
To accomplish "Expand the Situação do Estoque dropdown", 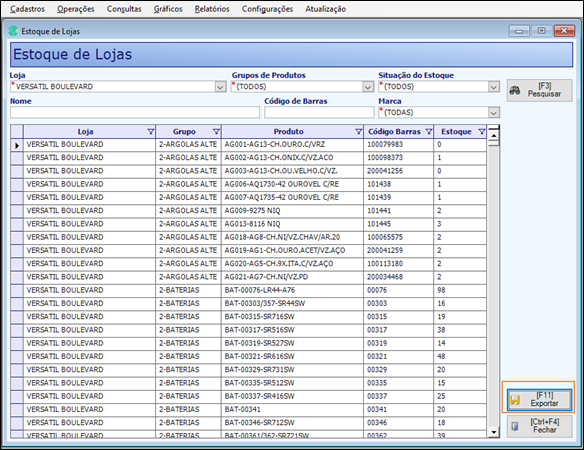I will [493, 87].
